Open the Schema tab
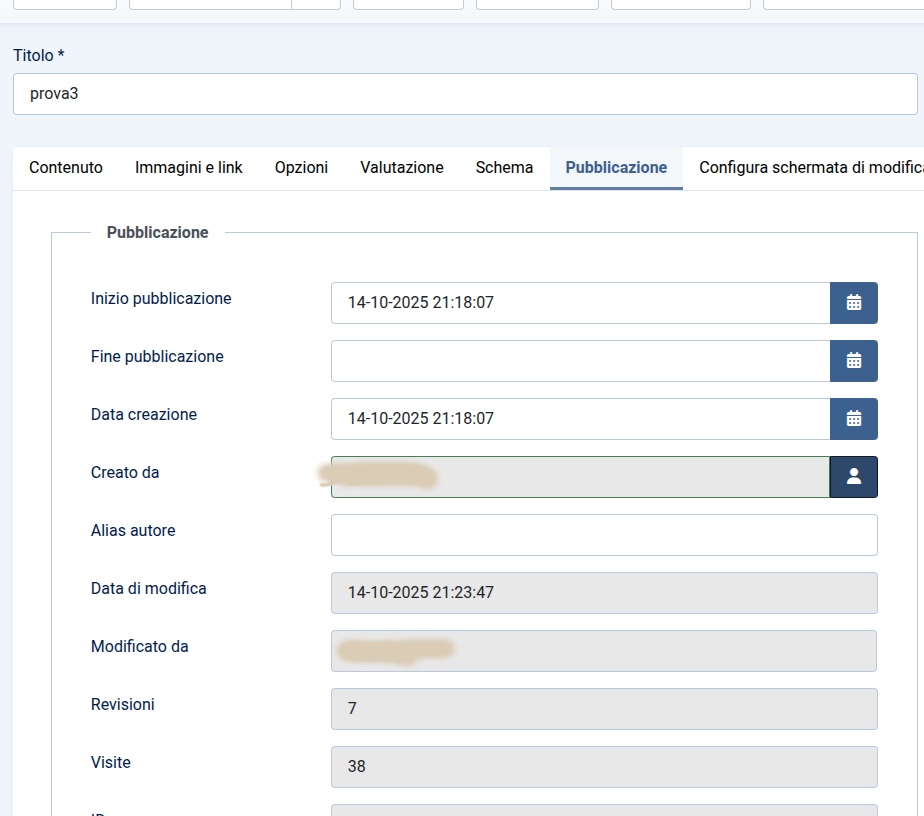Image resolution: width=924 pixels, height=816 pixels. coord(504,168)
